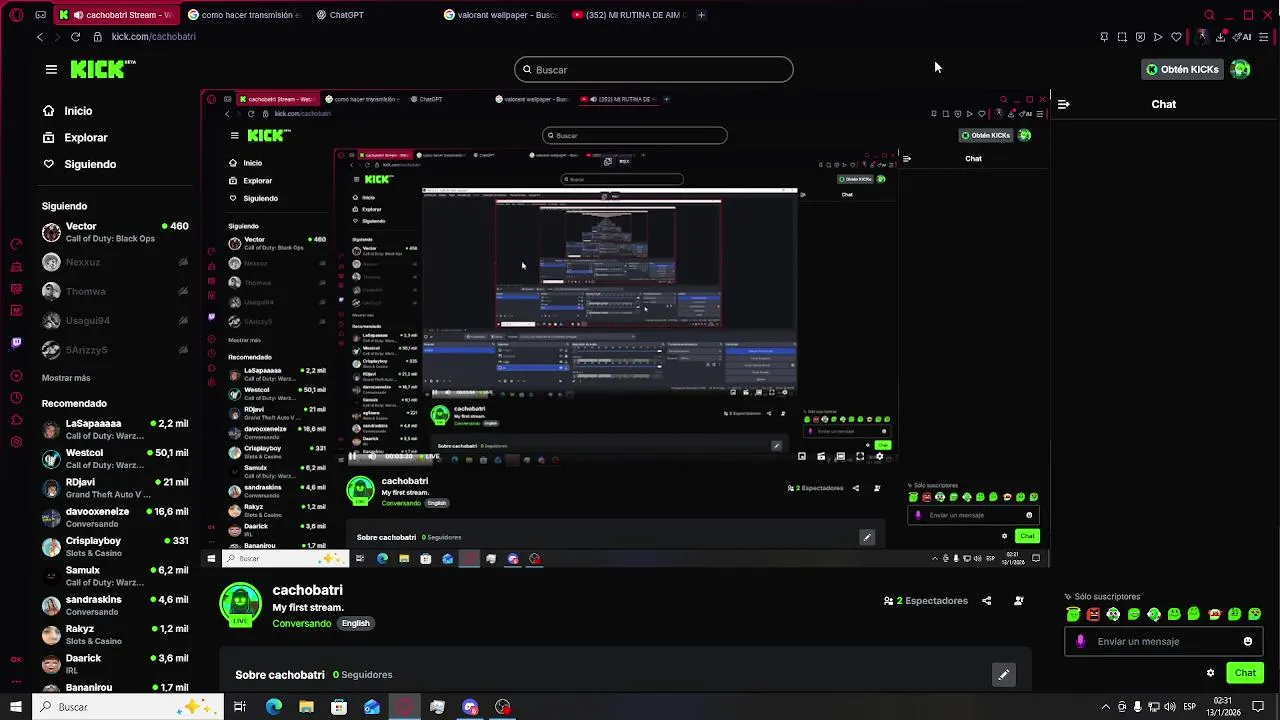Open Task View on taskbar
This screenshot has width=1280, height=720.
click(x=240, y=707)
